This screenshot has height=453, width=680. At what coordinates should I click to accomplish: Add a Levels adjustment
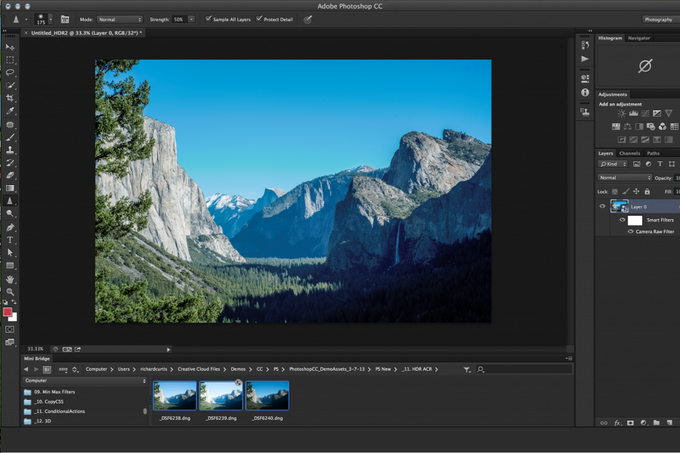(634, 114)
